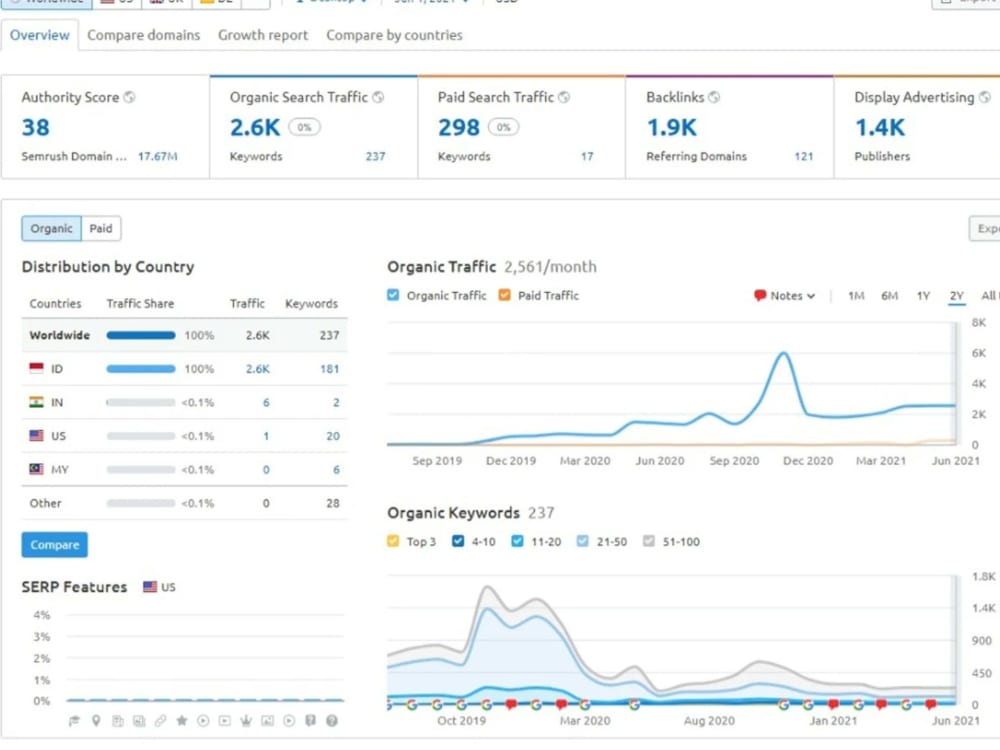This screenshot has width=1000, height=750.
Task: Open the 17 paid keywords link
Action: click(x=587, y=156)
